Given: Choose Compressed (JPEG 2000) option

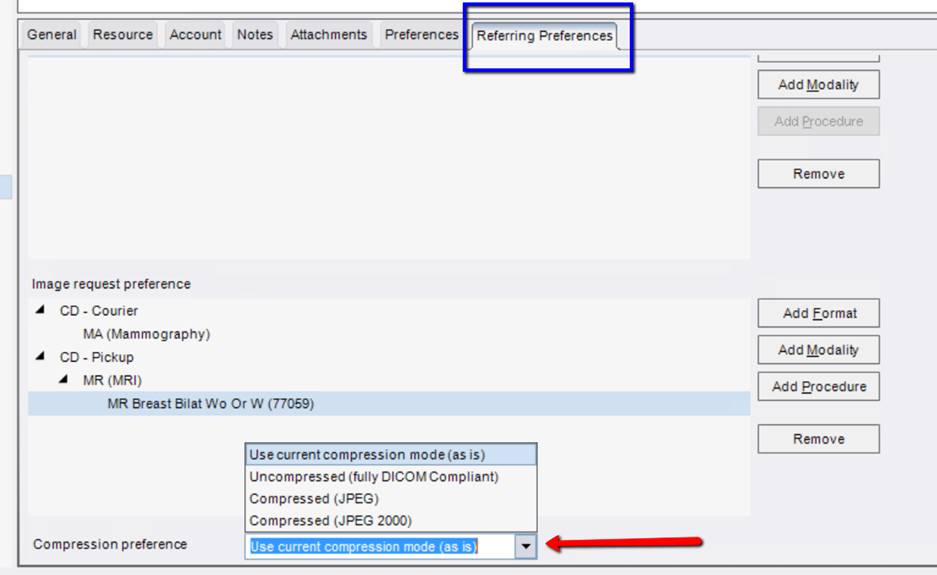Looking at the screenshot, I should click(330, 521).
